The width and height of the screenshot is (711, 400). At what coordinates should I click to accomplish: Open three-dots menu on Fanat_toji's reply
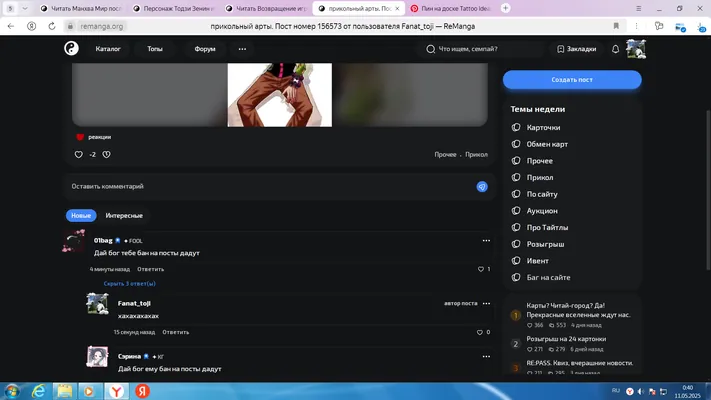(486, 303)
